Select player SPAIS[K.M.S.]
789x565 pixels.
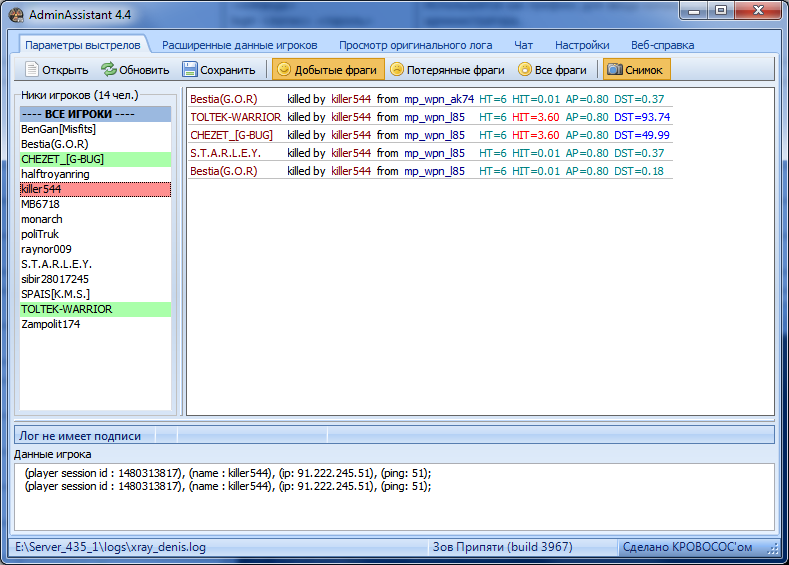click(95, 294)
